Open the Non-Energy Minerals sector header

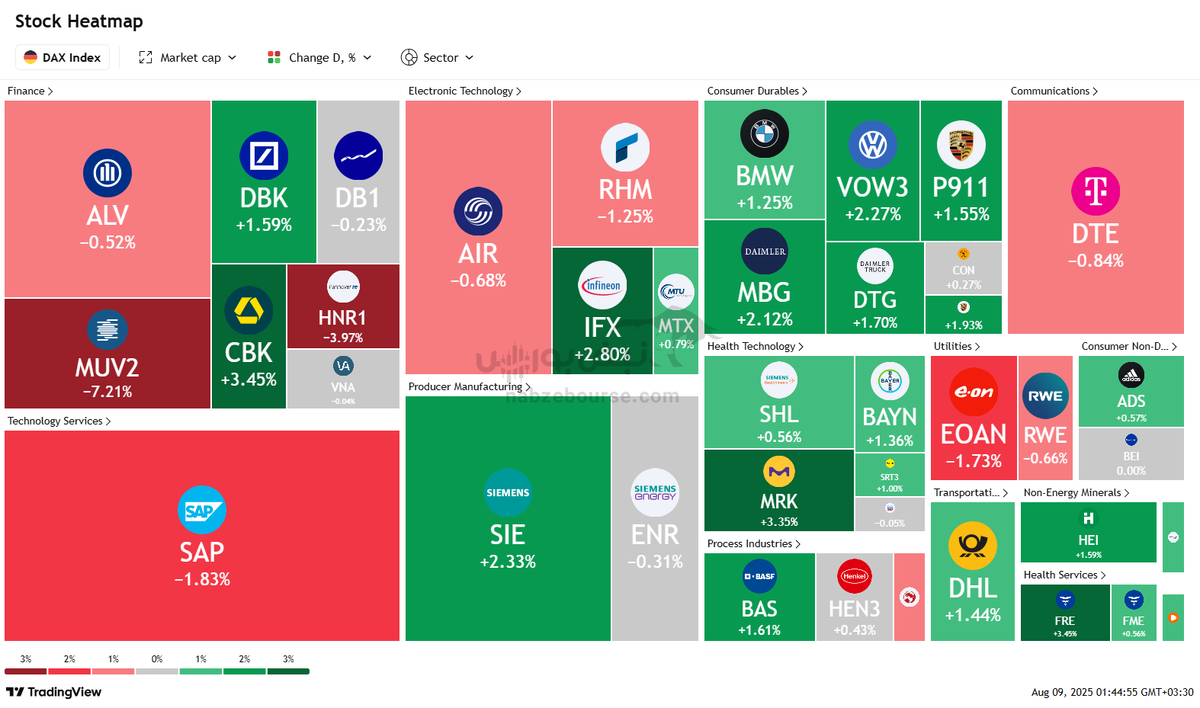coord(1077,492)
